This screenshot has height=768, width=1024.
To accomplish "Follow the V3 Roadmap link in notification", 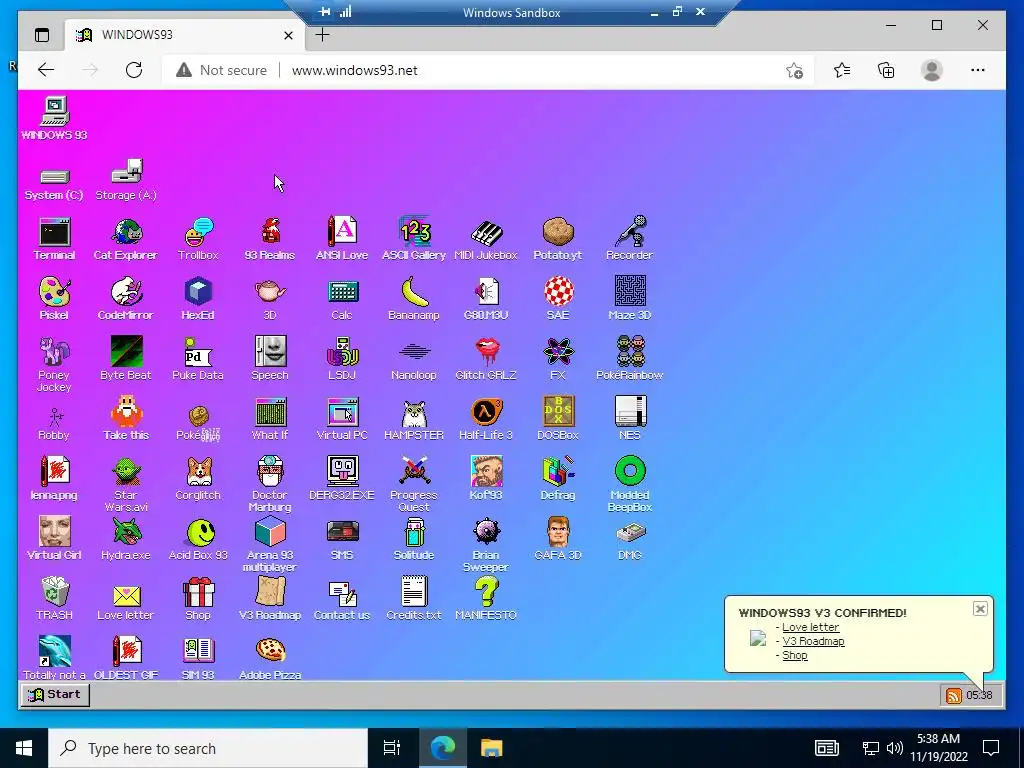I will click(x=813, y=641).
